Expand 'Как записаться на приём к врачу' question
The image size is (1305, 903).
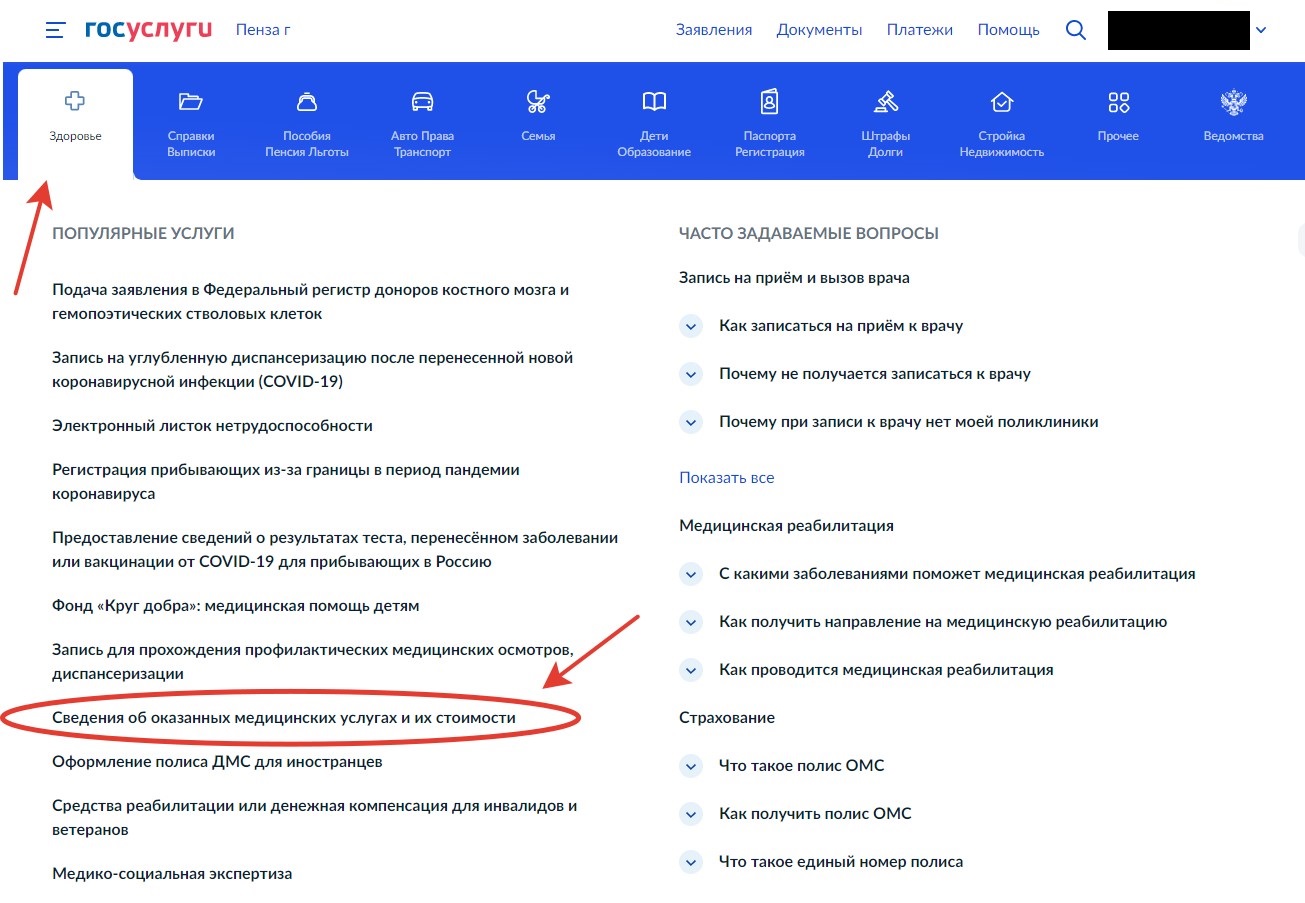pyautogui.click(x=690, y=326)
